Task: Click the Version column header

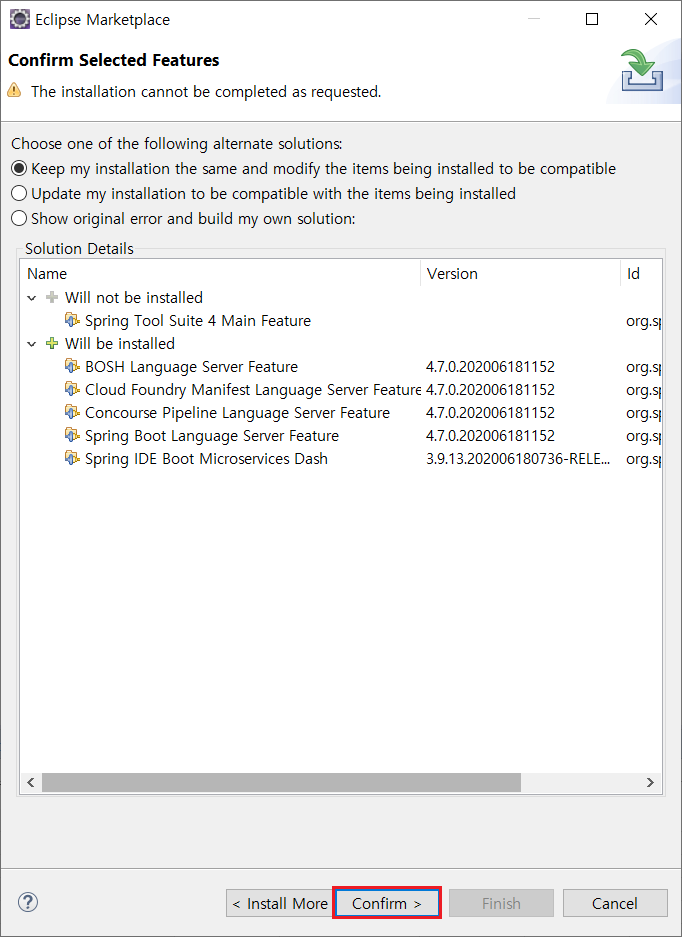Action: (x=521, y=274)
